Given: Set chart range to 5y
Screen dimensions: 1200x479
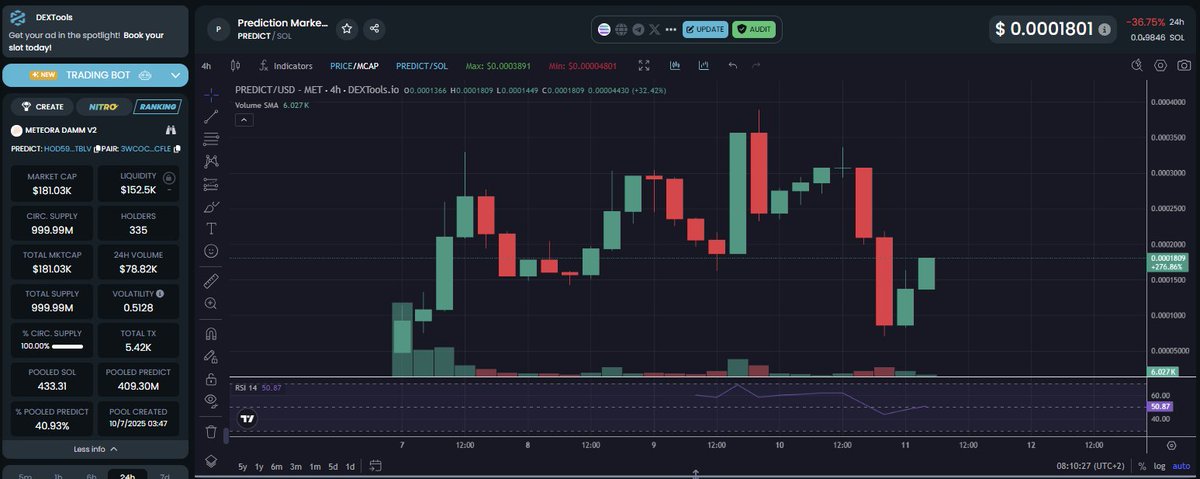Looking at the screenshot, I should (x=242, y=466).
